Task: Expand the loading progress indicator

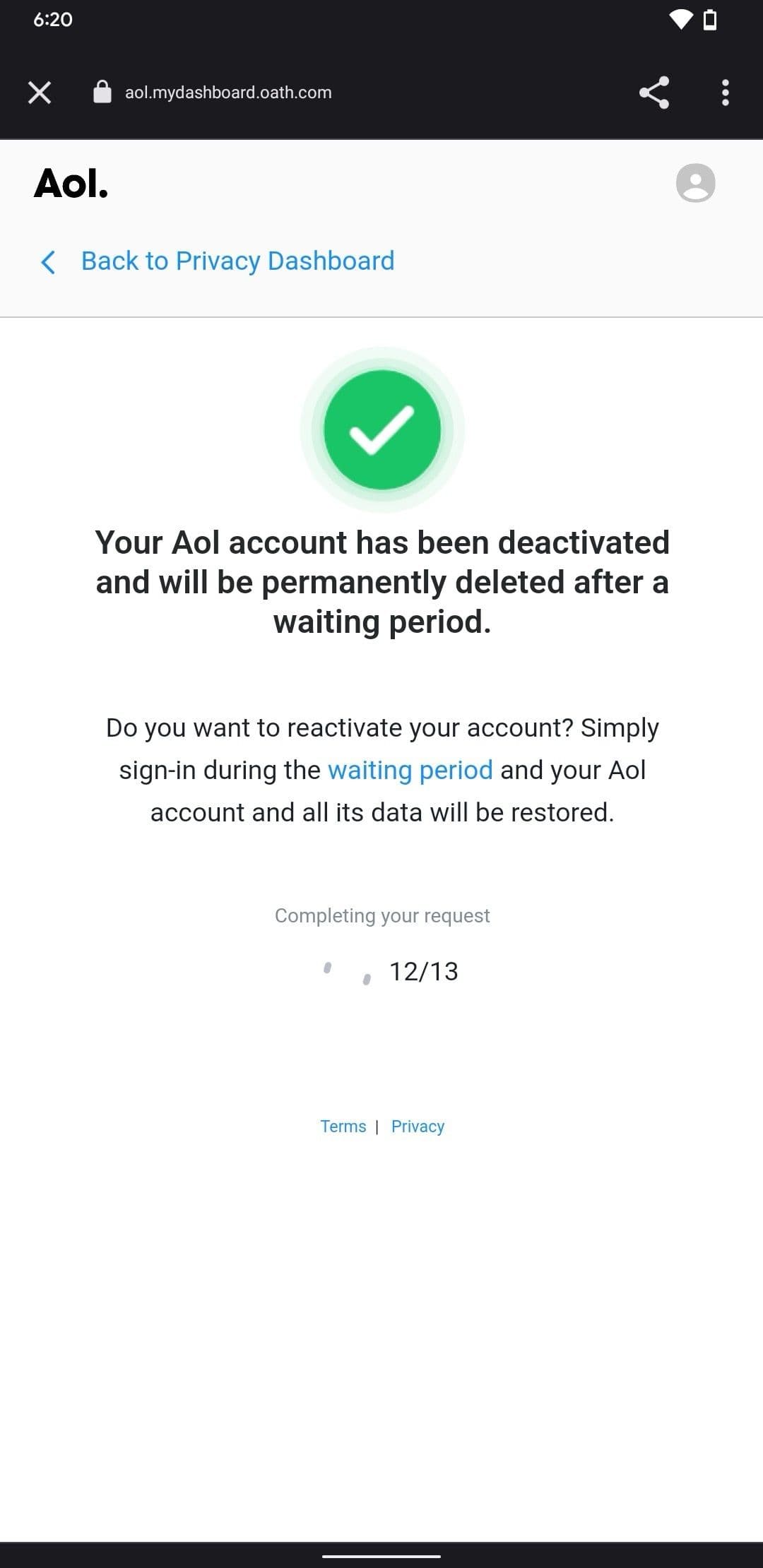Action: click(346, 975)
